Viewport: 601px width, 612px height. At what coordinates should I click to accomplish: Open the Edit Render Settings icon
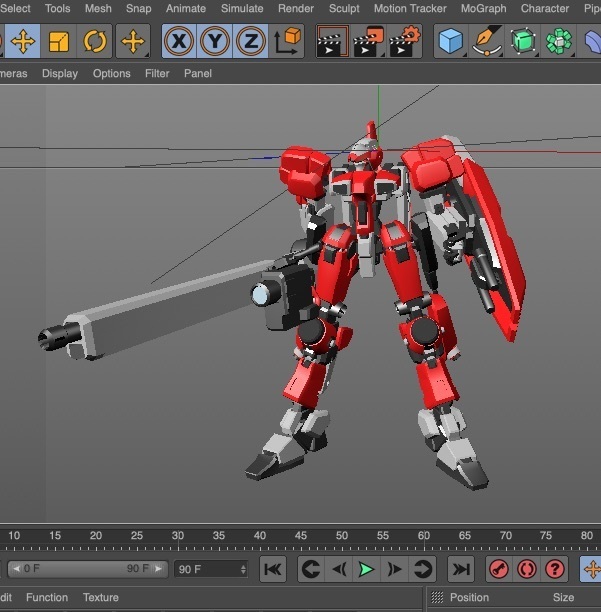click(x=404, y=42)
